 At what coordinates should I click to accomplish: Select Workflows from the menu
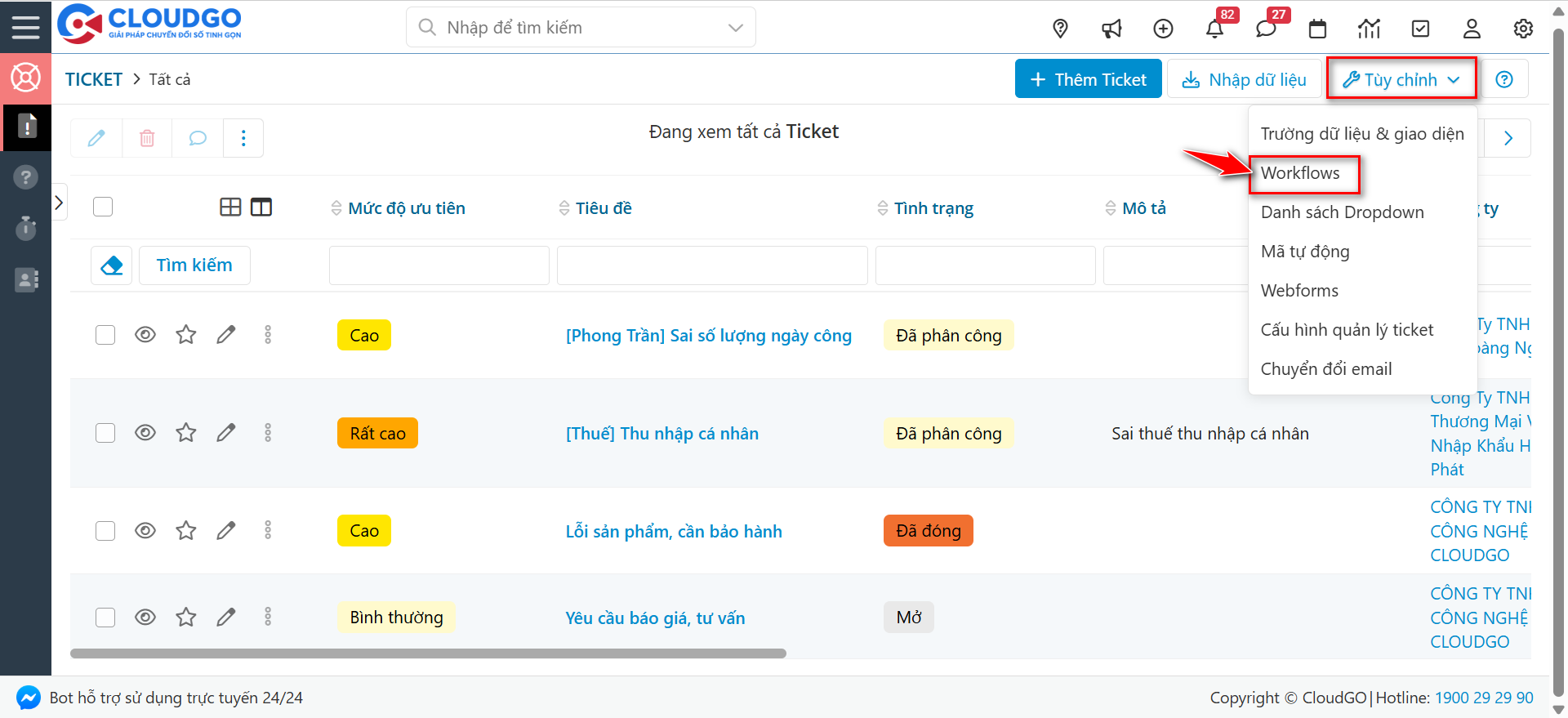click(x=1300, y=173)
